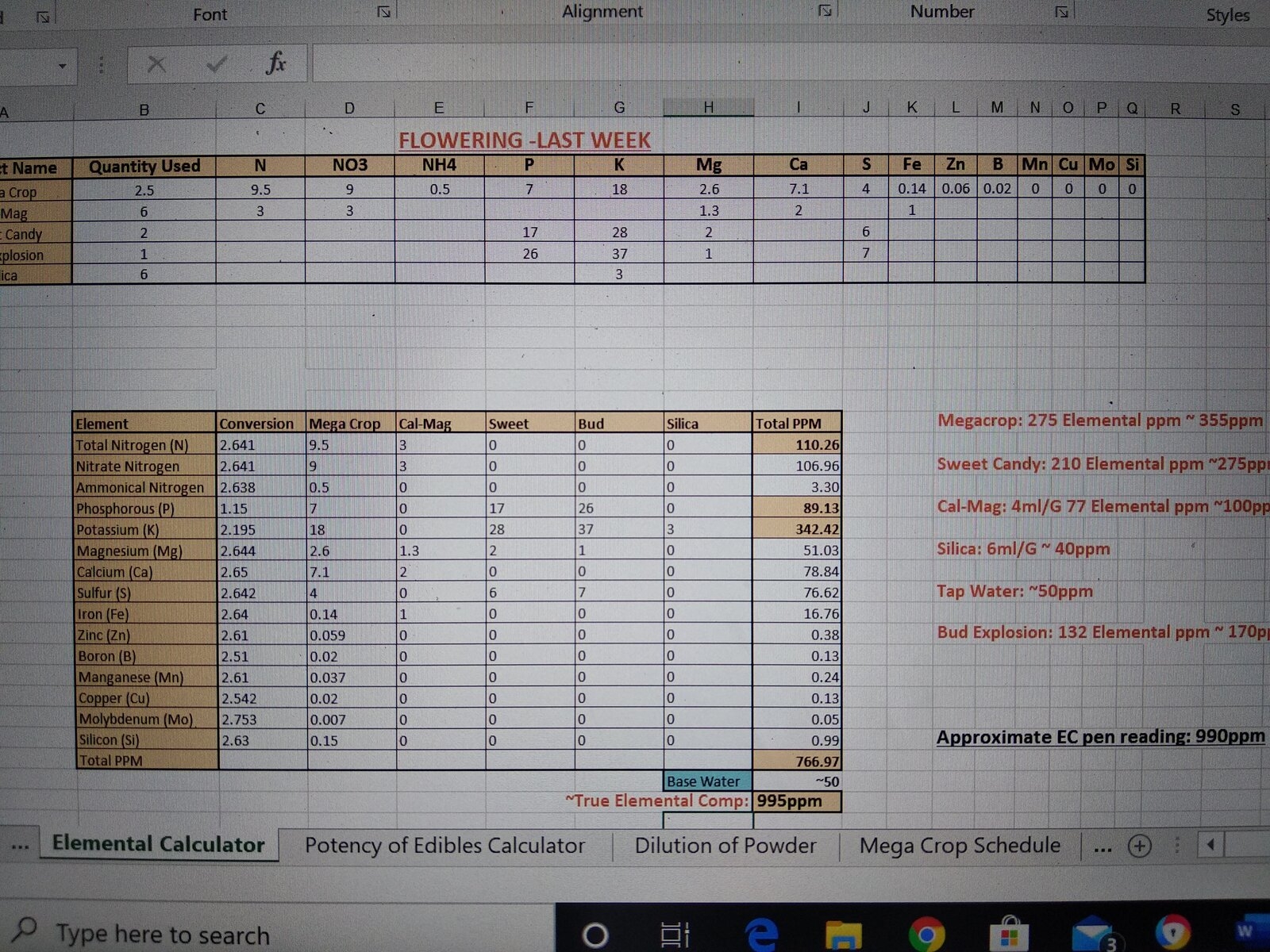Viewport: 1270px width, 952px height.
Task: Select the Calcium (Ca) row label
Action: point(144,572)
